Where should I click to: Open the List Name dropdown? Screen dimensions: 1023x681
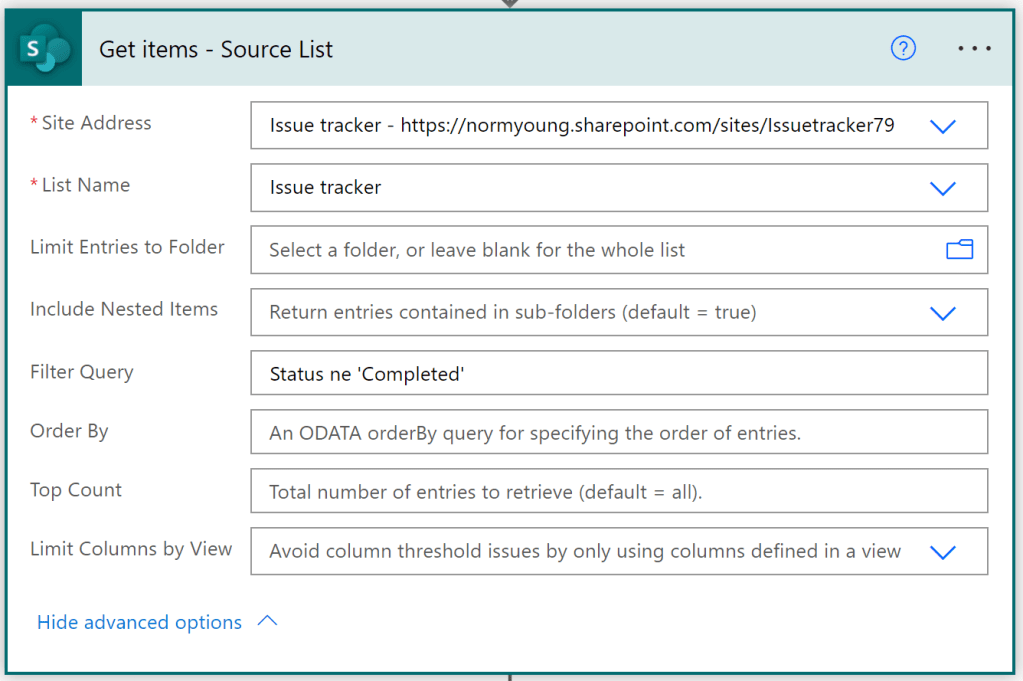tap(941, 188)
